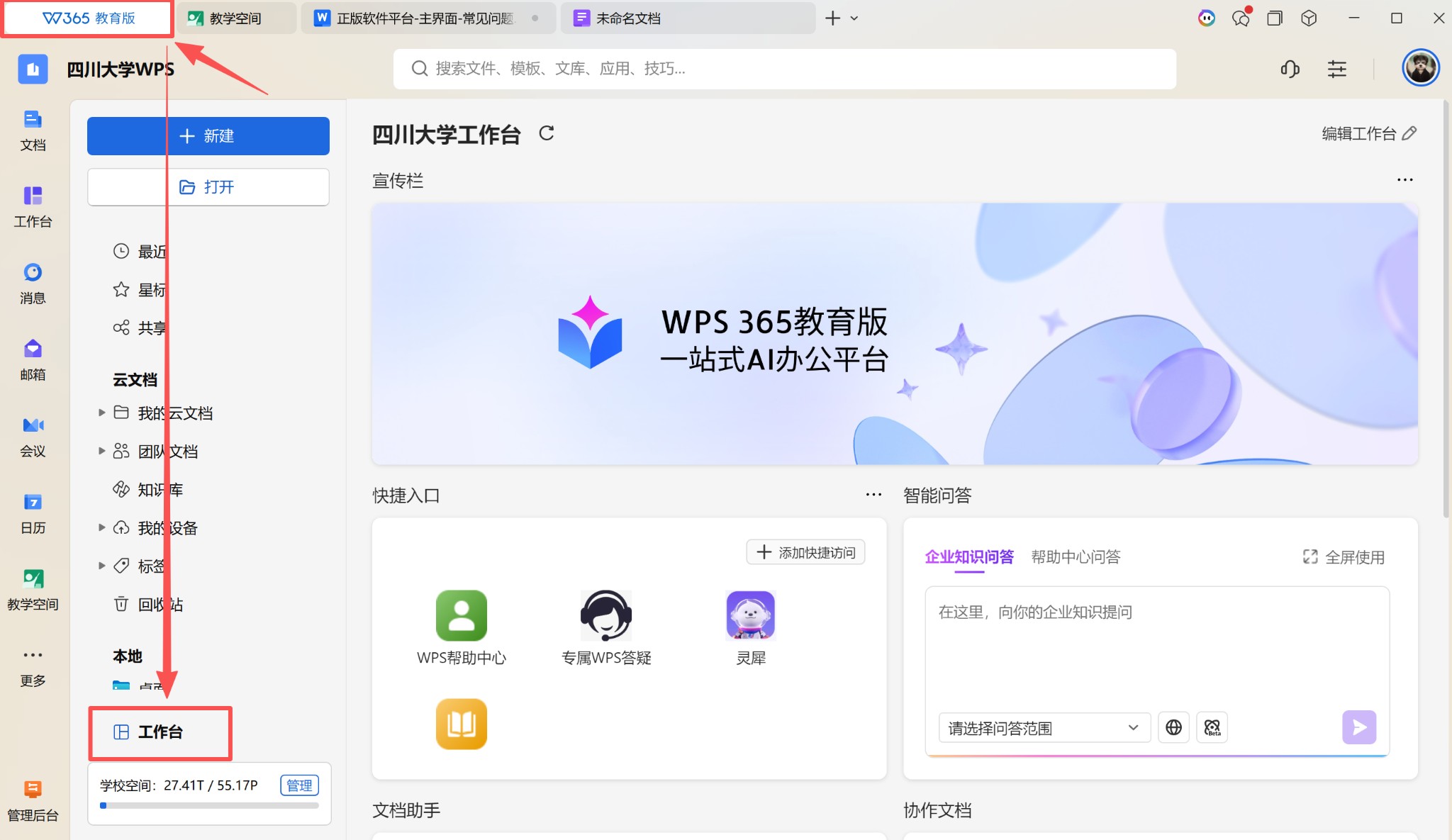Viewport: 1452px width, 840px height.
Task: Click 编辑工作台 link
Action: pos(1369,133)
